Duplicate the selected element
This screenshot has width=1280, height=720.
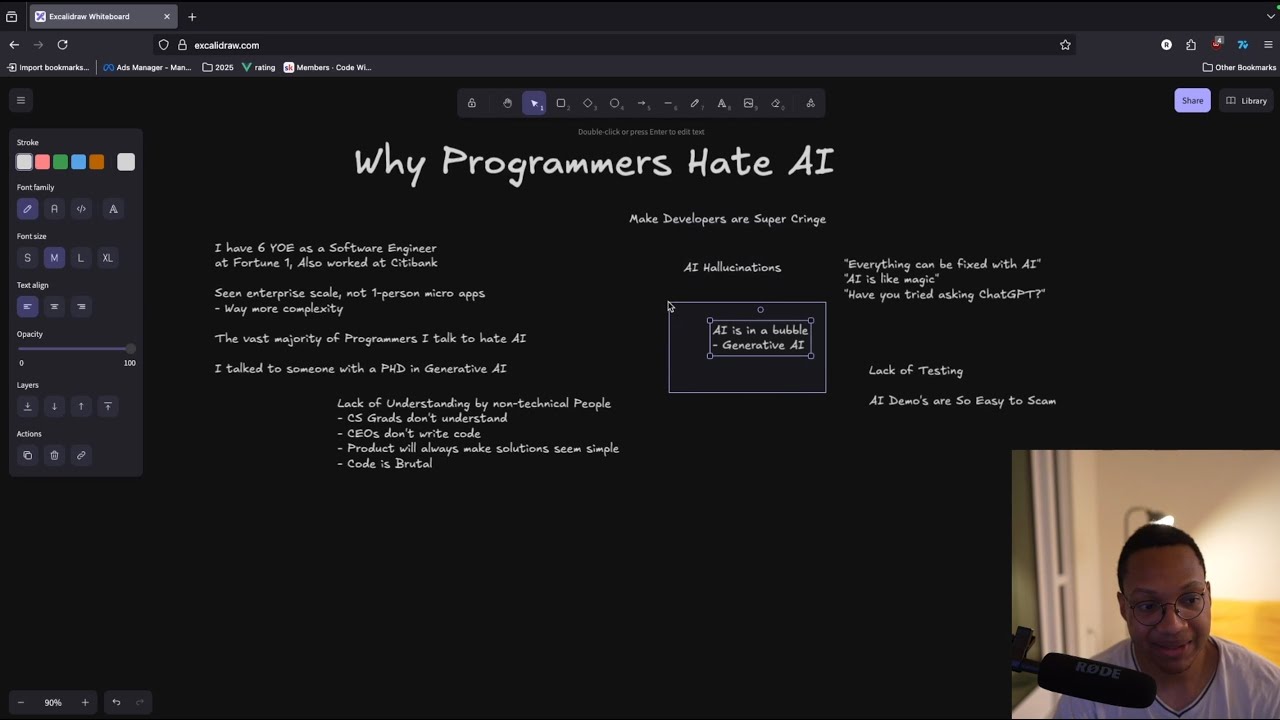click(x=27, y=455)
